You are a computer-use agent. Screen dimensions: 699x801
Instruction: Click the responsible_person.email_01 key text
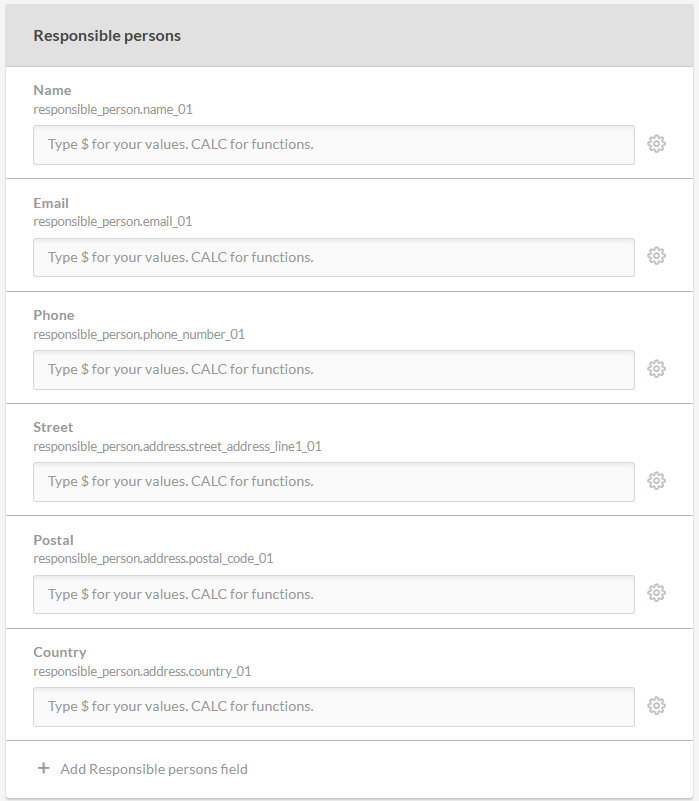click(x=112, y=221)
